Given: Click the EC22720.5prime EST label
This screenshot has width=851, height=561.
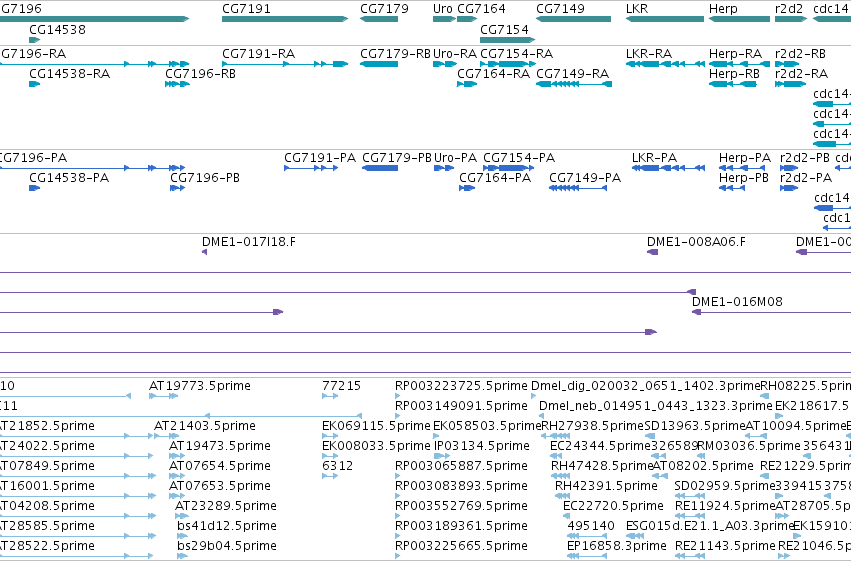Looking at the screenshot, I should pos(613,506).
